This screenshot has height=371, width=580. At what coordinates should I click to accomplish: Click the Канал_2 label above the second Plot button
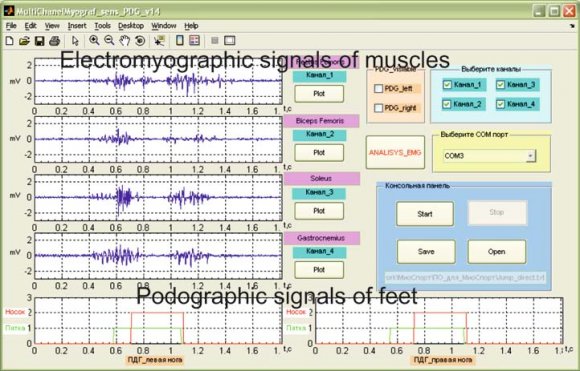[x=320, y=134]
